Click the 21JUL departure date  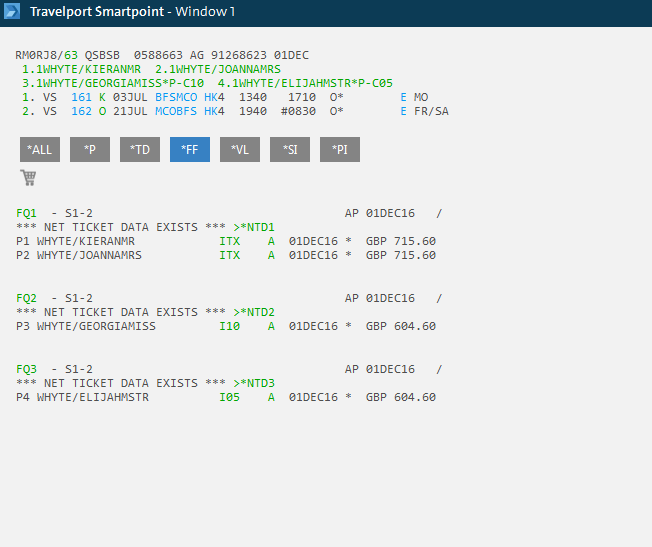click(130, 111)
